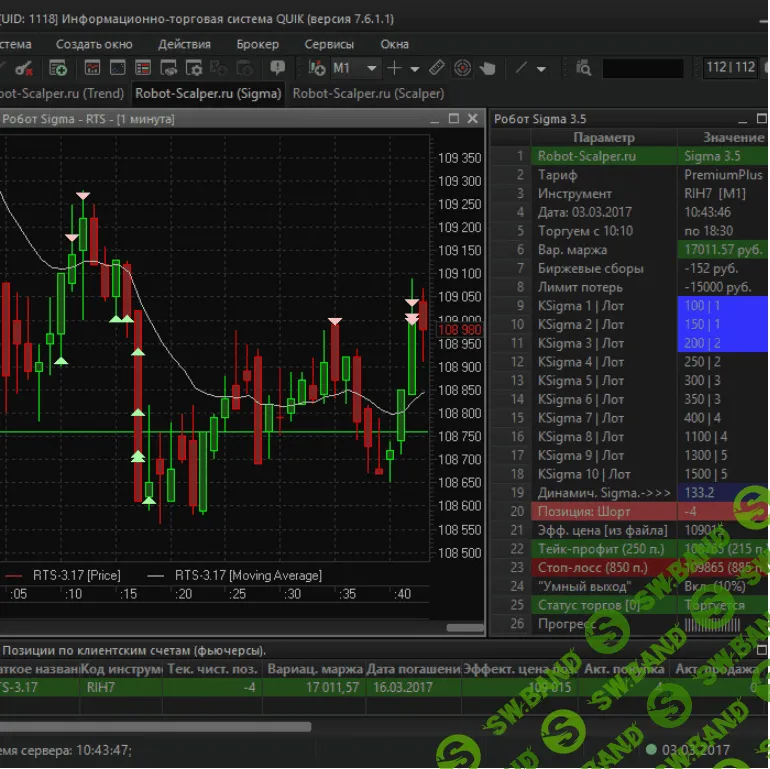Viewport: 770px width, 769px height.
Task: Expand the line tool dropdown arrow
Action: (542, 69)
